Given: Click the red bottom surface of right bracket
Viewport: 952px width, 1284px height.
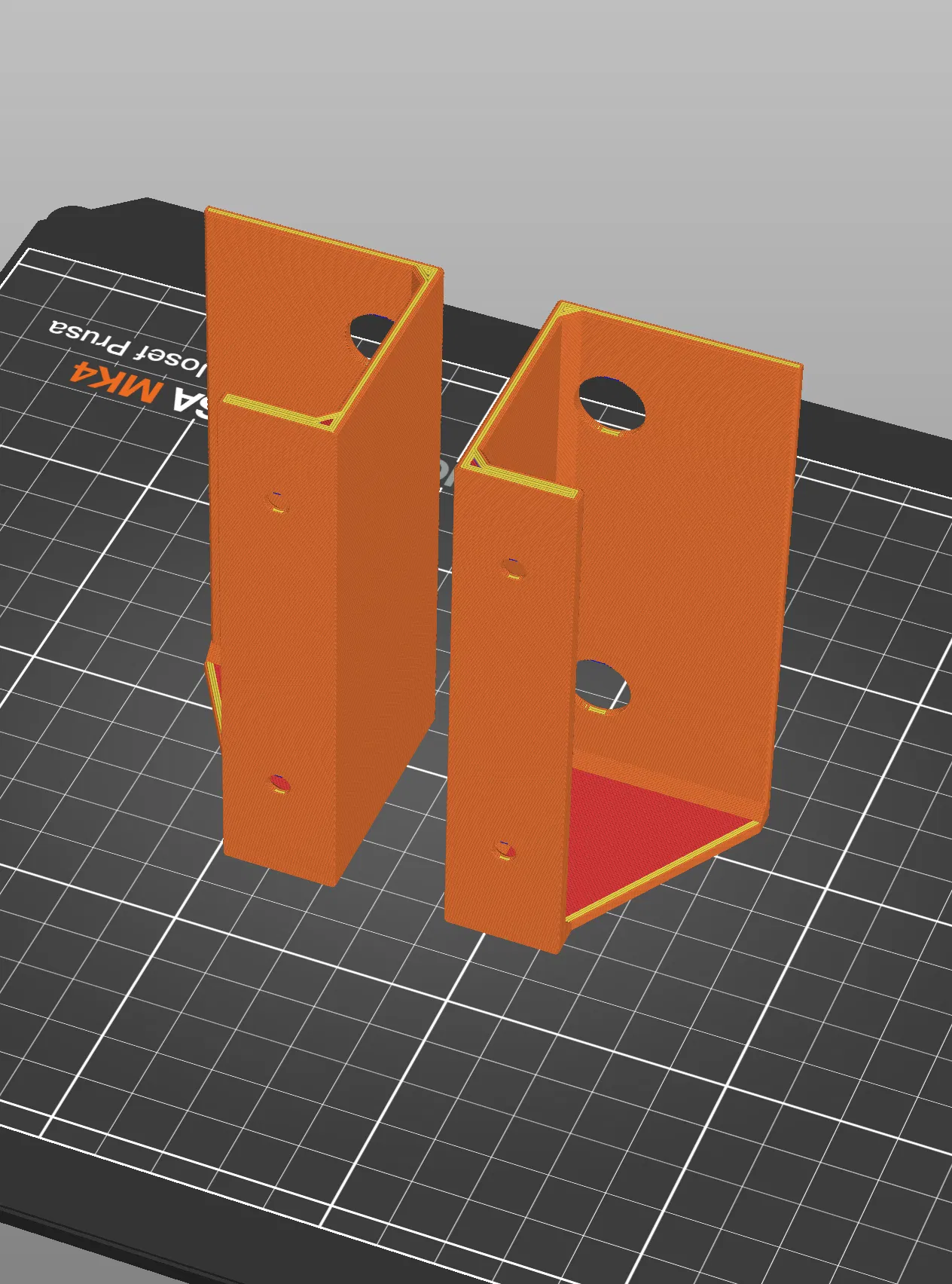Looking at the screenshot, I should pyautogui.click(x=640, y=836).
